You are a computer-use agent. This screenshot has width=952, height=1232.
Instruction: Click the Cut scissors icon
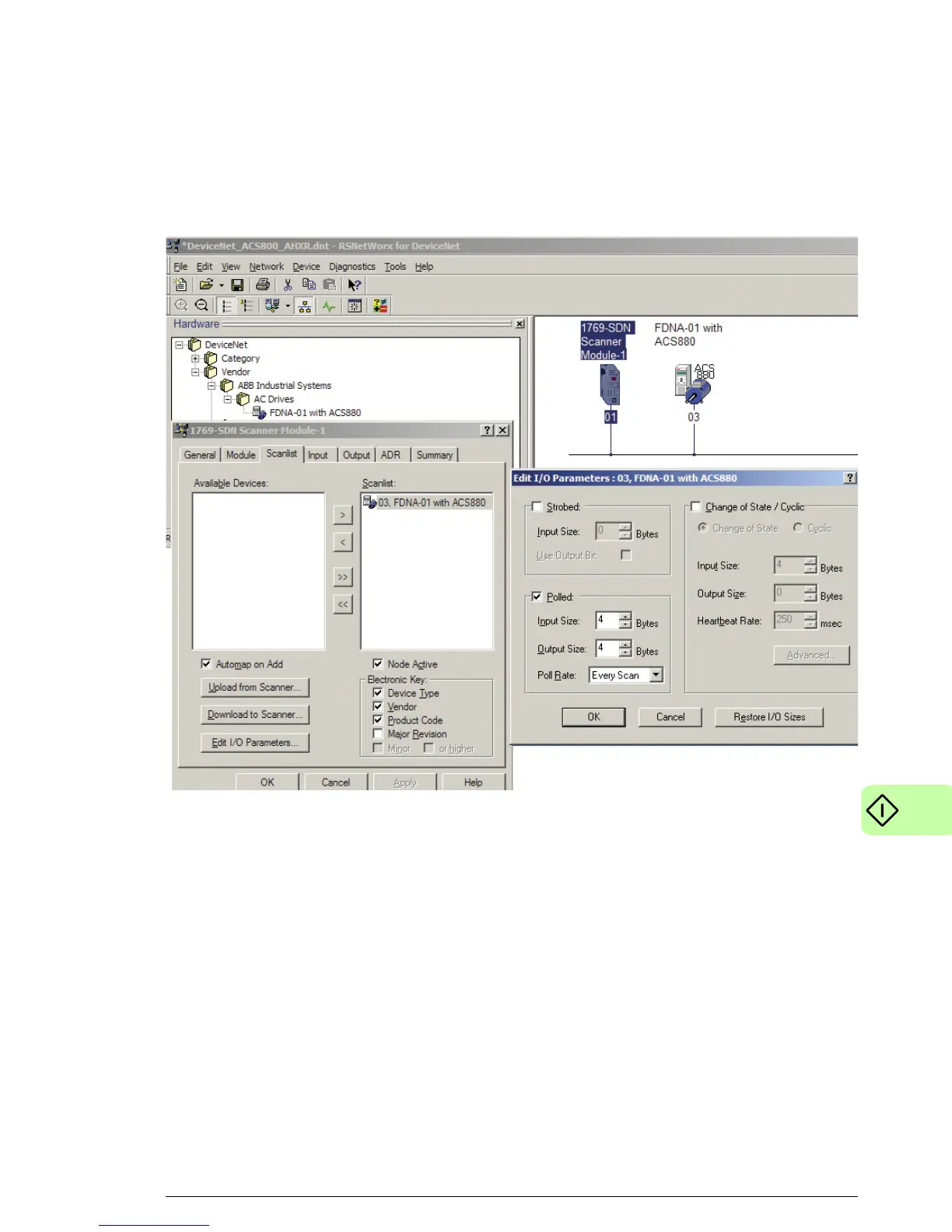click(x=287, y=285)
